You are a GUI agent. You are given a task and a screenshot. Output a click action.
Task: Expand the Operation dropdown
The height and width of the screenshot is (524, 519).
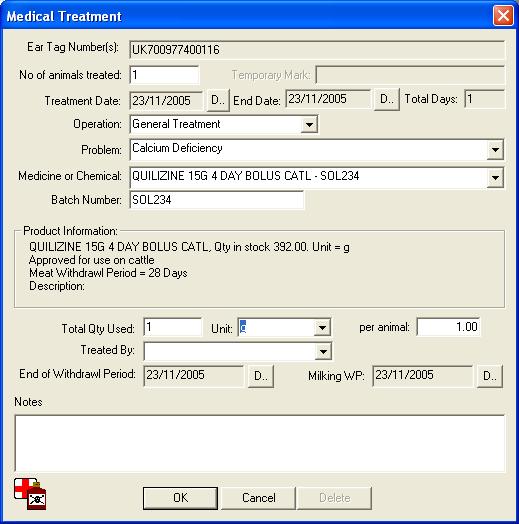309,125
